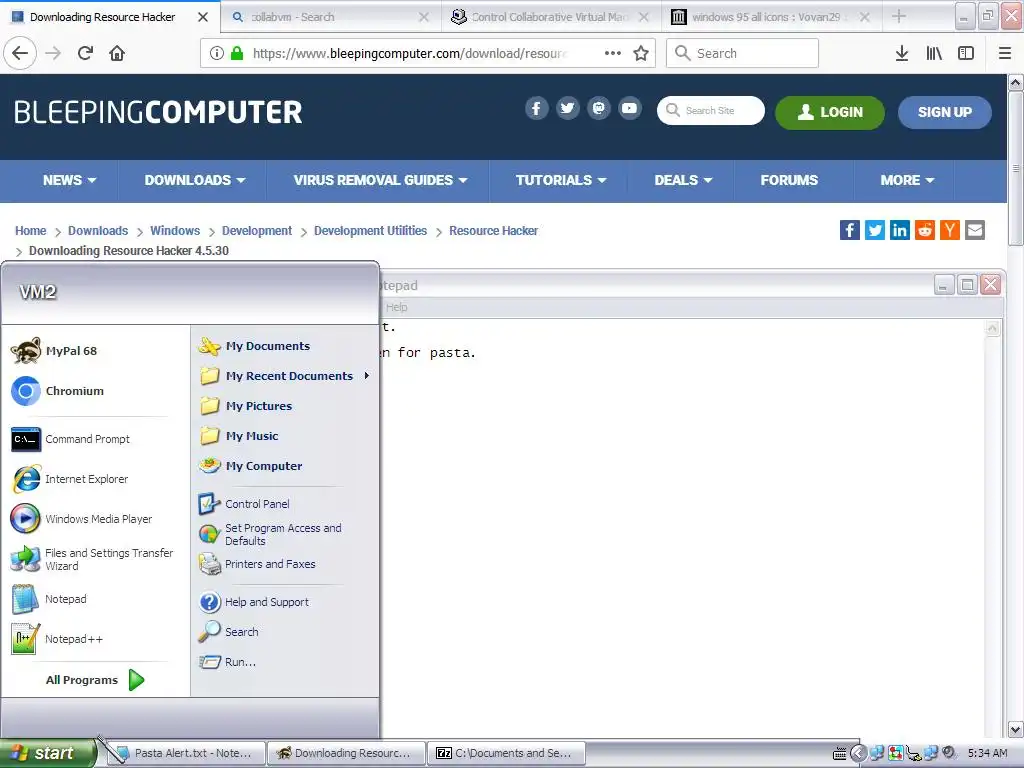
Task: Share page via LinkedIn icon
Action: coord(900,230)
